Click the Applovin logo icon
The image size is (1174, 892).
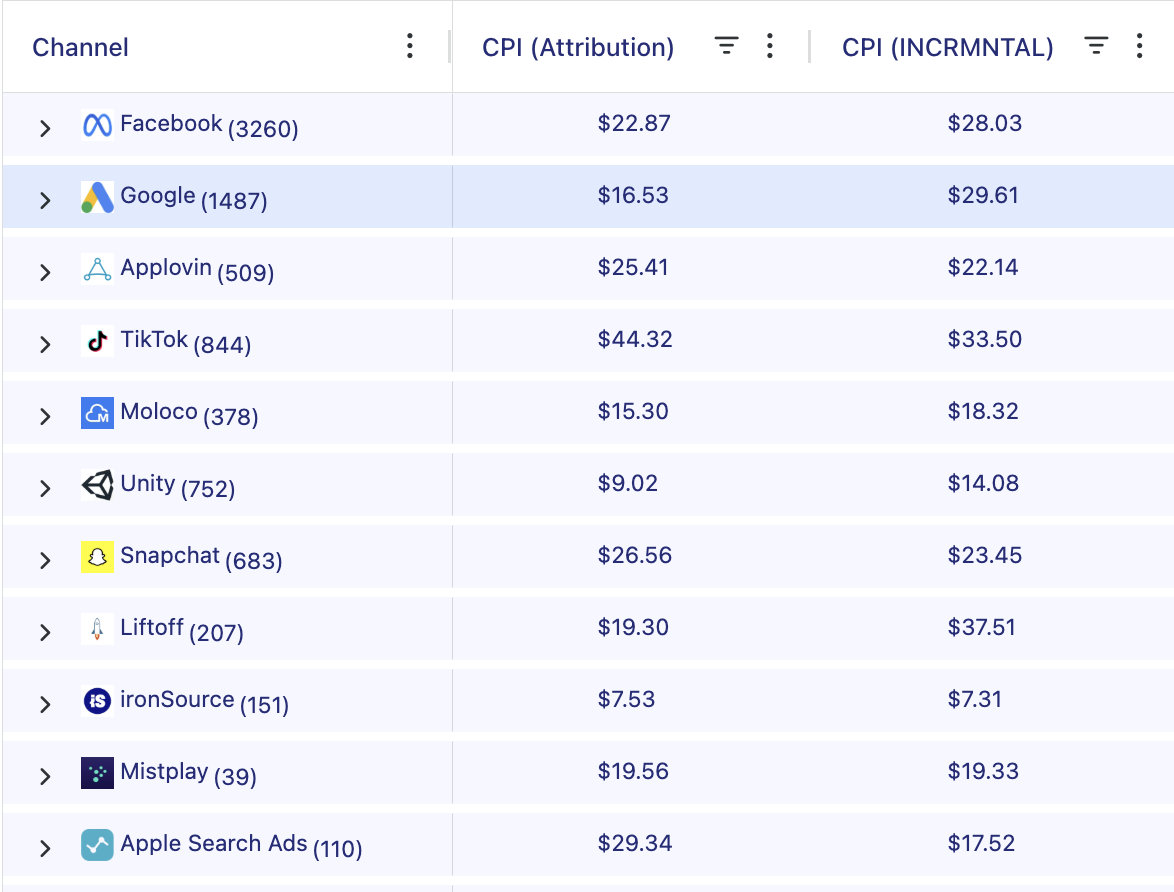97,269
